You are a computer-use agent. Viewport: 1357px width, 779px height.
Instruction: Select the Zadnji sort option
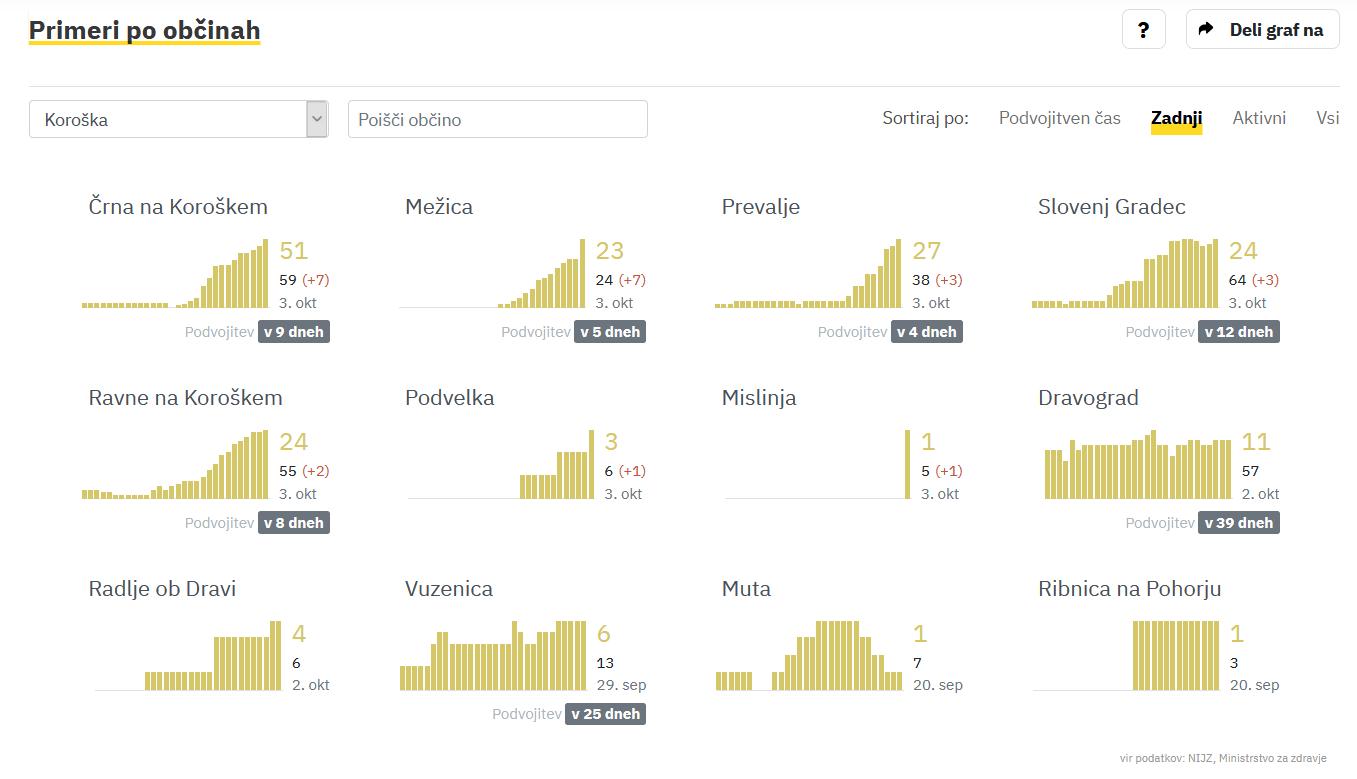click(x=1176, y=118)
